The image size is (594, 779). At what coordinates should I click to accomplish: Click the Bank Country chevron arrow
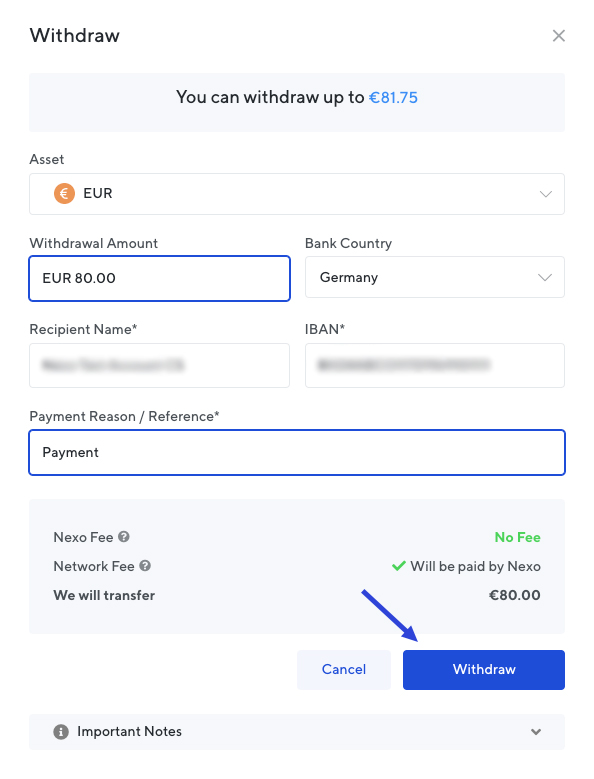pyautogui.click(x=545, y=277)
